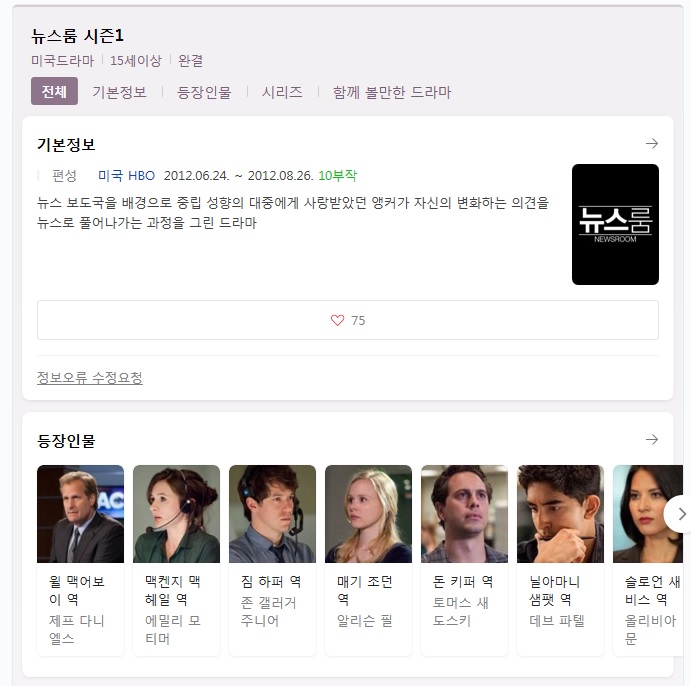The width and height of the screenshot is (691, 686).
Task: Select the 전체 tab
Action: tap(54, 91)
